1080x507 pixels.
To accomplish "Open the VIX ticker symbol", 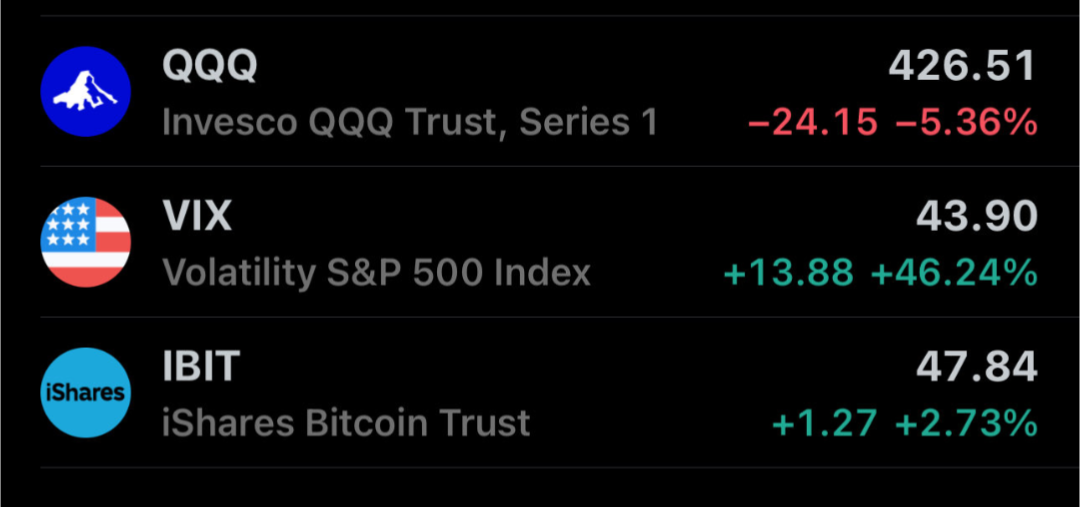I will [197, 216].
